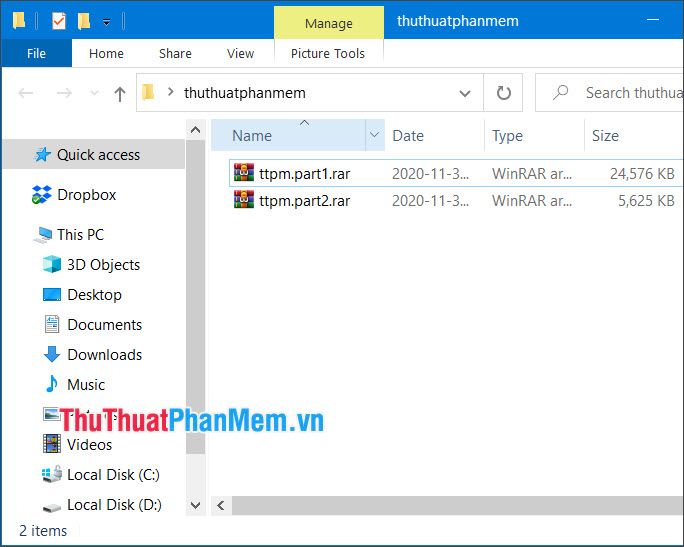Click the Videos filmstrip icon
This screenshot has height=547, width=684.
tap(52, 444)
